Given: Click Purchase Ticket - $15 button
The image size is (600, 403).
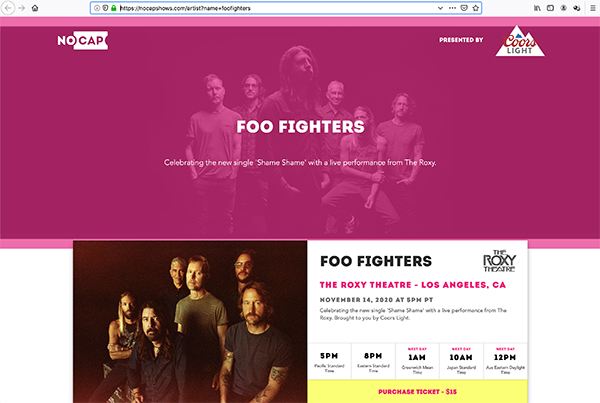Looking at the screenshot, I should 417,392.
